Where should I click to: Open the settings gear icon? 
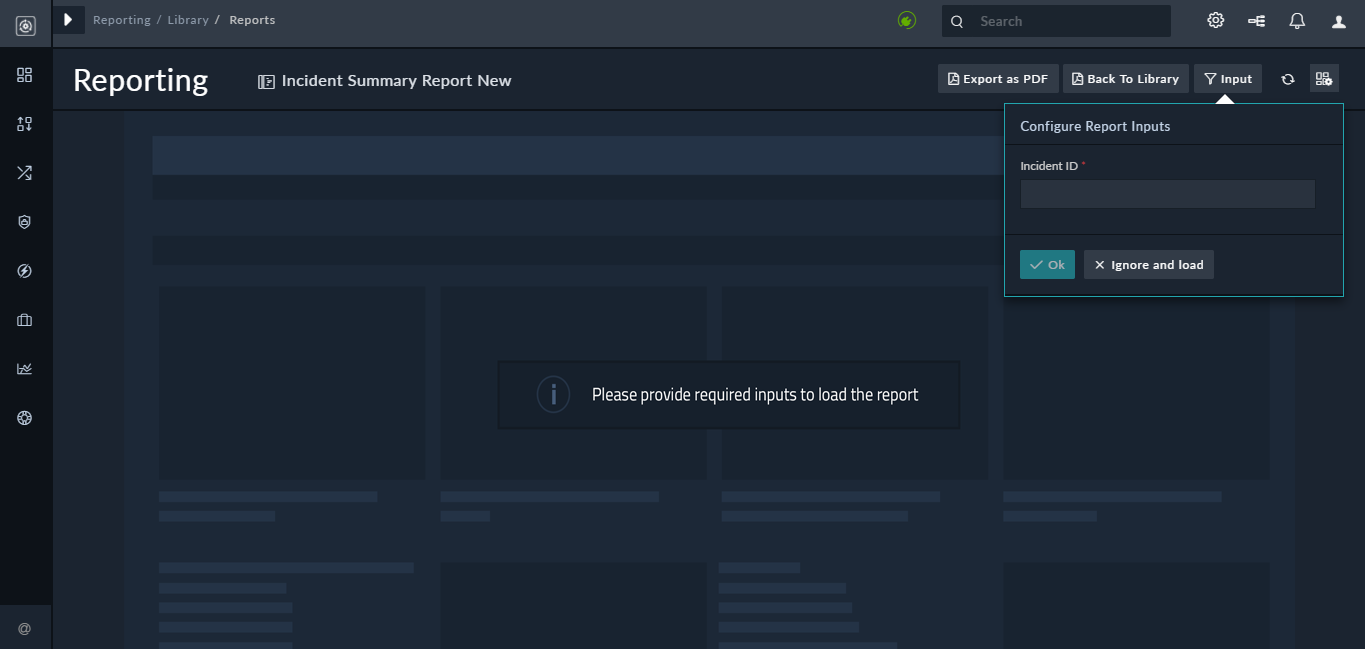[x=1216, y=20]
